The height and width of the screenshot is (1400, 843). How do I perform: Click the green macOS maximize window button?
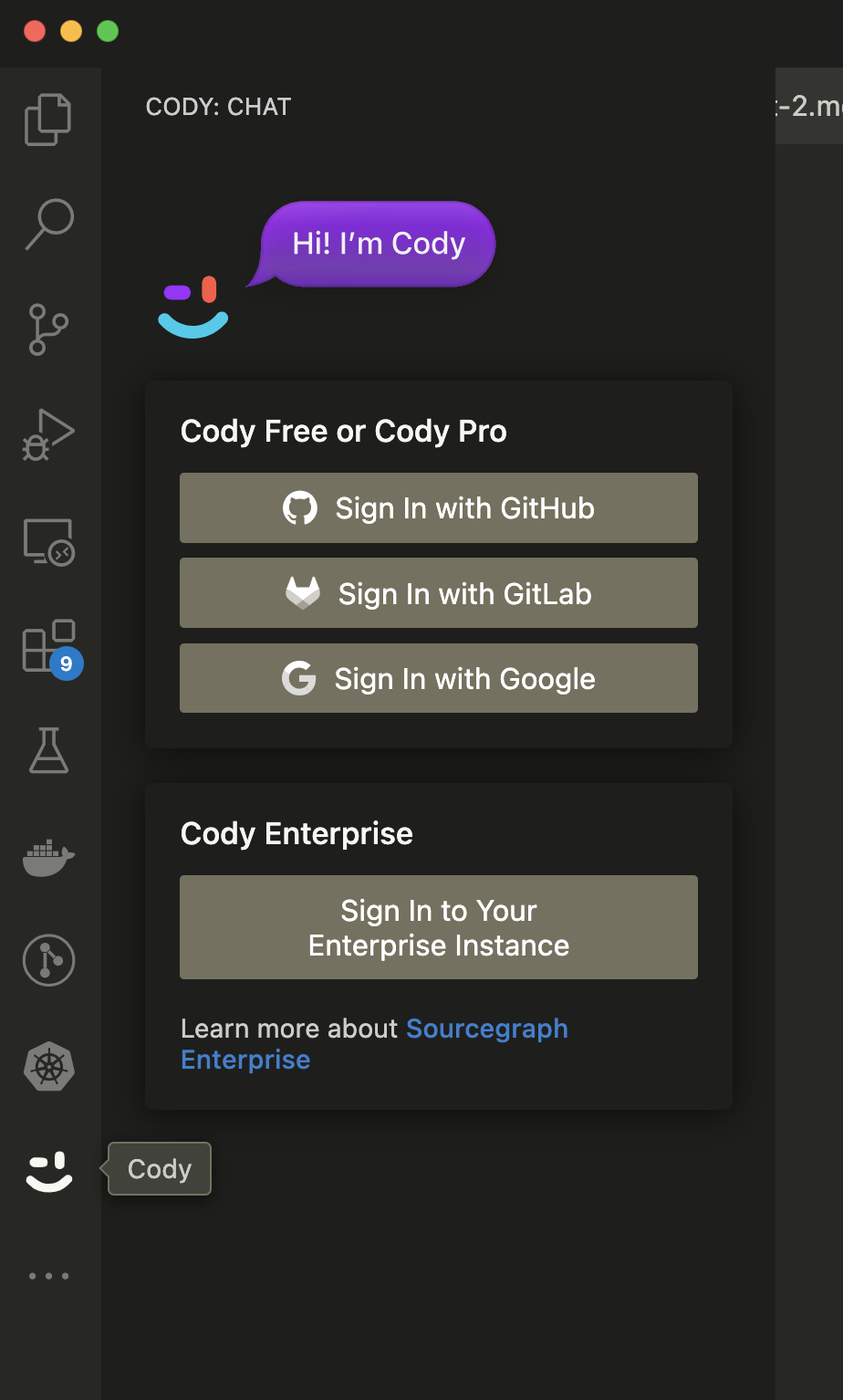(108, 31)
